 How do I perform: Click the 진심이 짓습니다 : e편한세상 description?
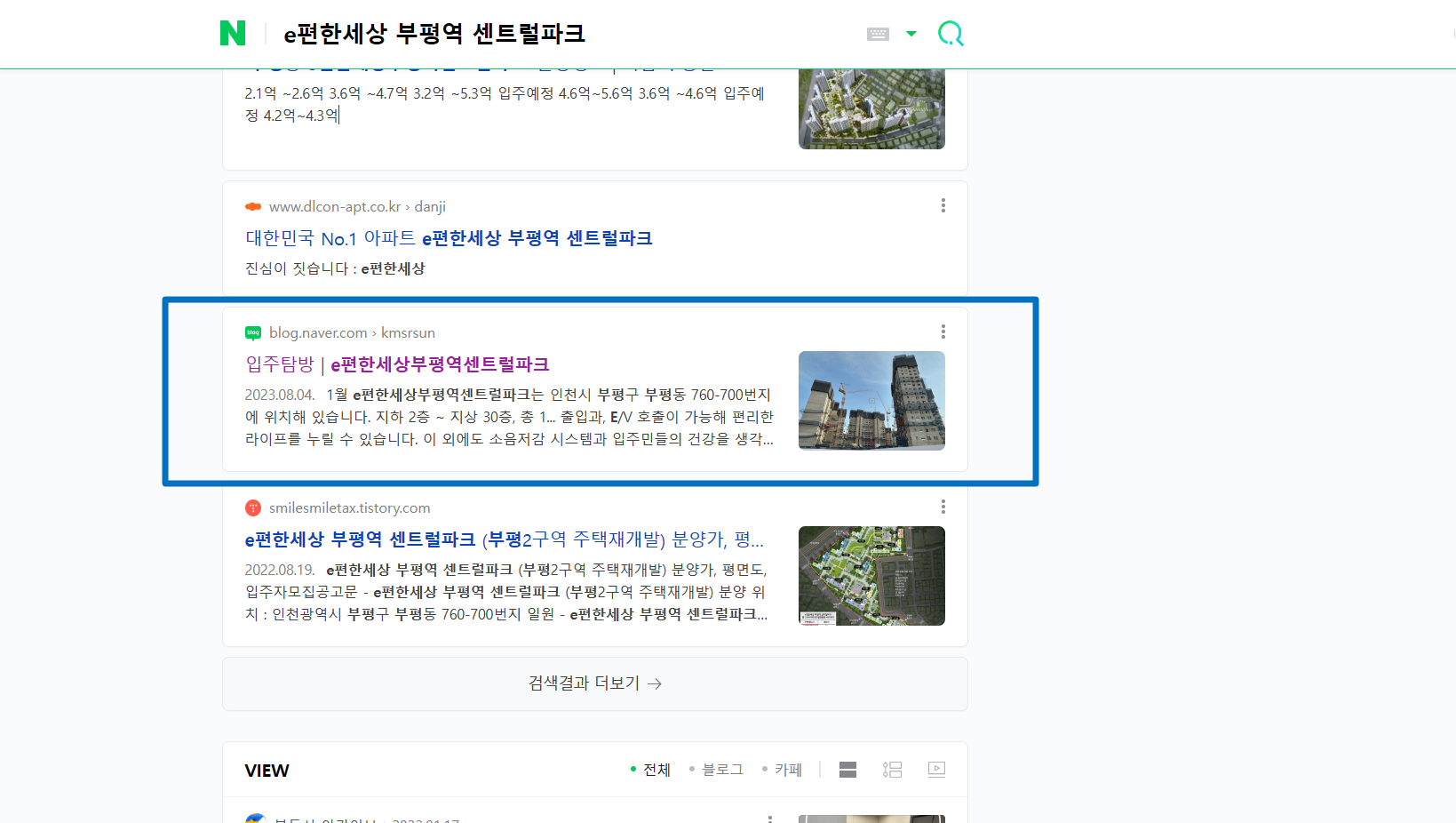click(335, 268)
